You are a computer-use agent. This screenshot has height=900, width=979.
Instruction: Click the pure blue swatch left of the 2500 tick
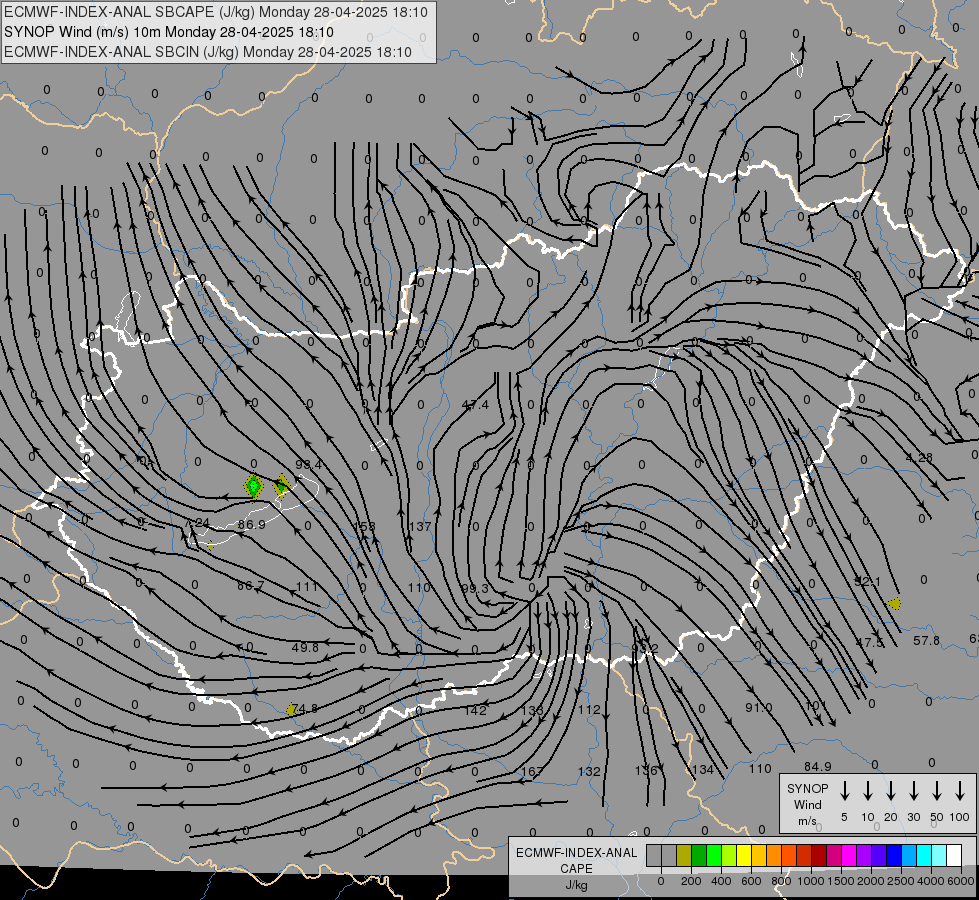pyautogui.click(x=894, y=856)
